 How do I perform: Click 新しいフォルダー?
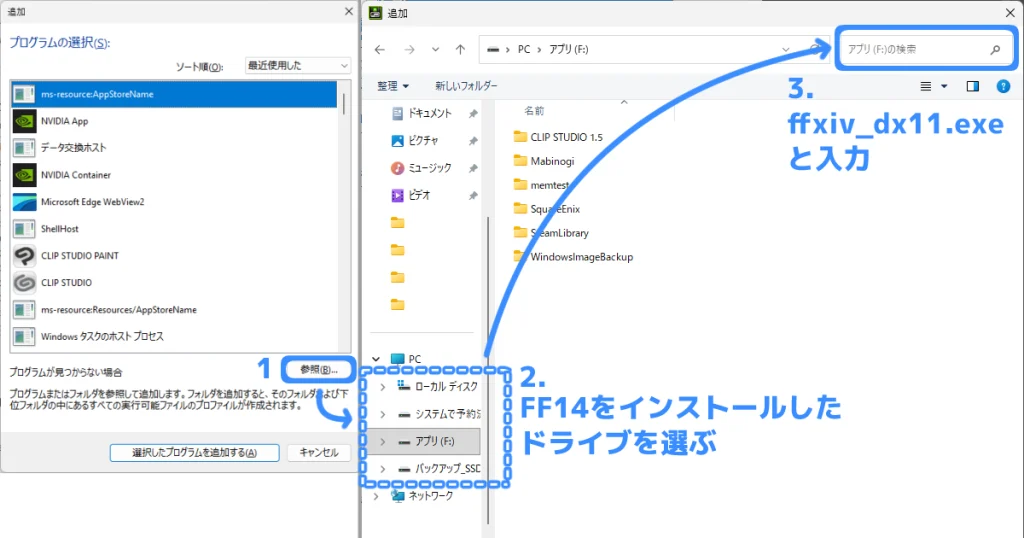(x=466, y=86)
